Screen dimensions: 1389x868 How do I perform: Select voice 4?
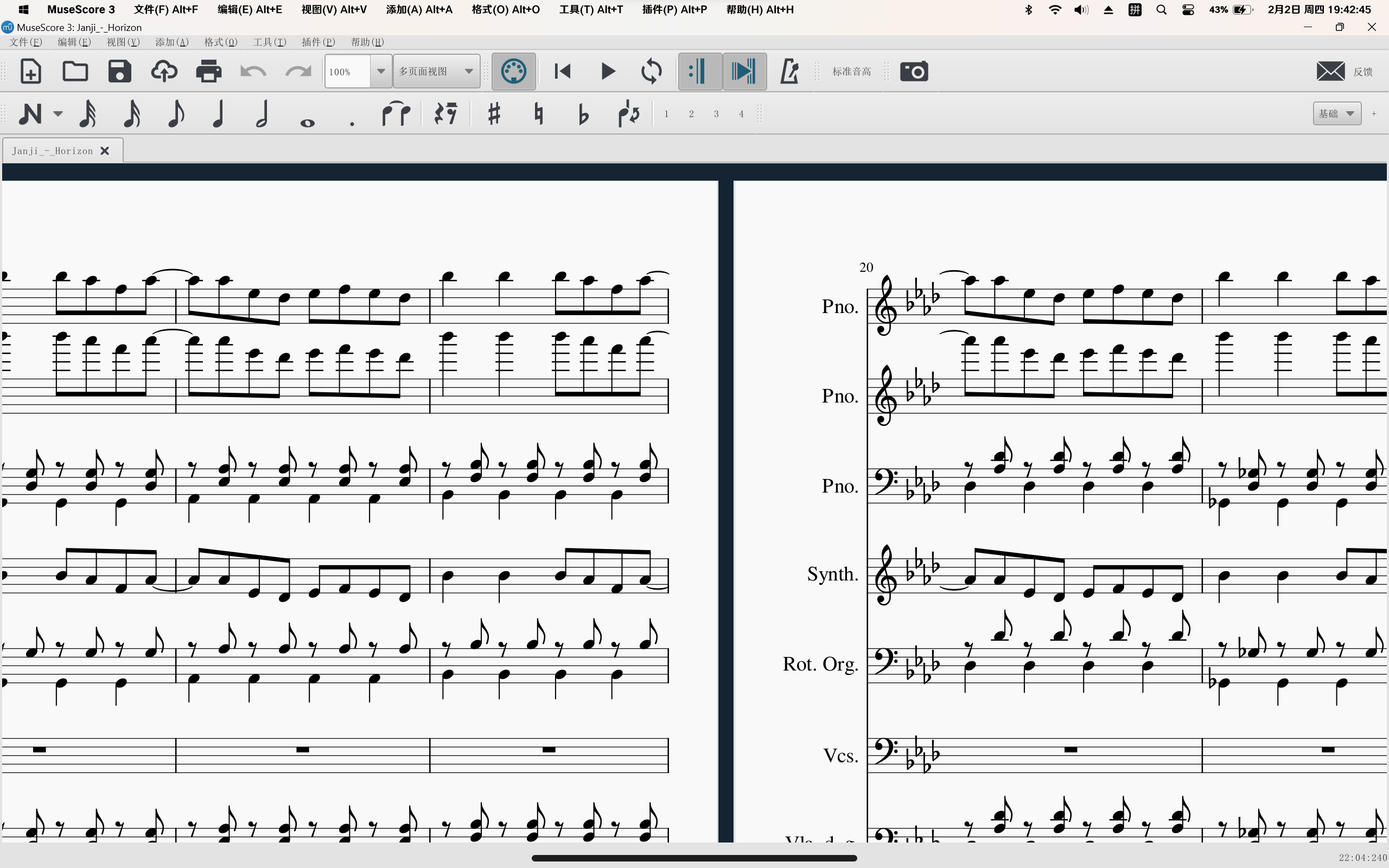pyautogui.click(x=741, y=114)
